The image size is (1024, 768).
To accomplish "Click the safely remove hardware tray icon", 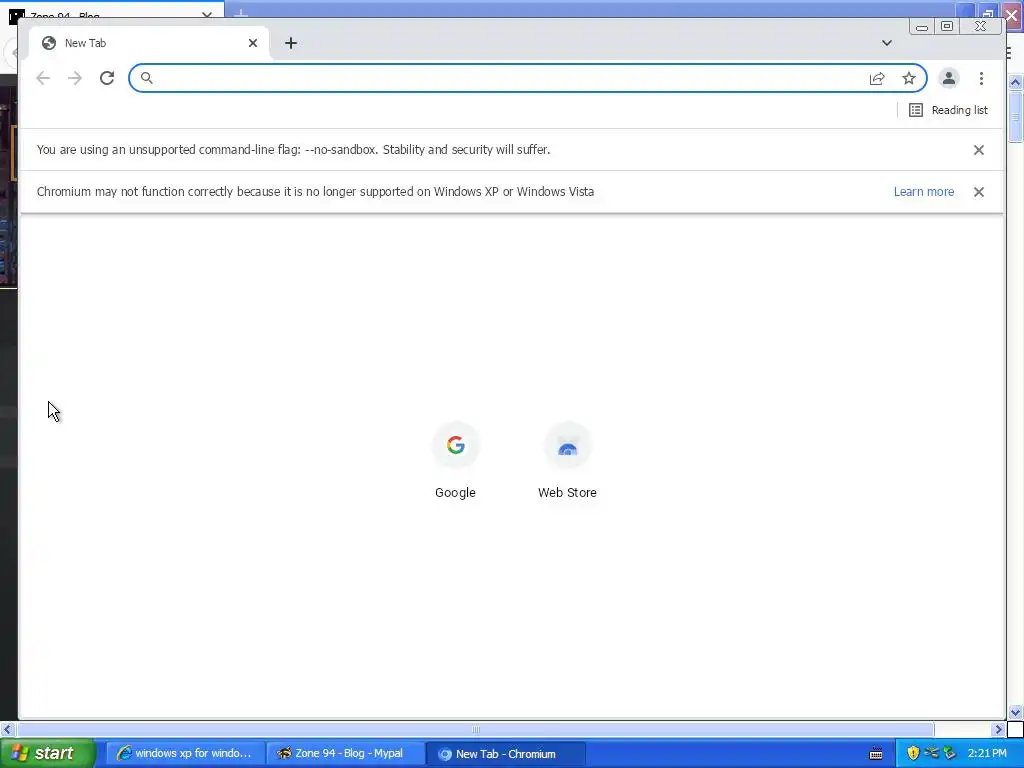I will pos(950,754).
